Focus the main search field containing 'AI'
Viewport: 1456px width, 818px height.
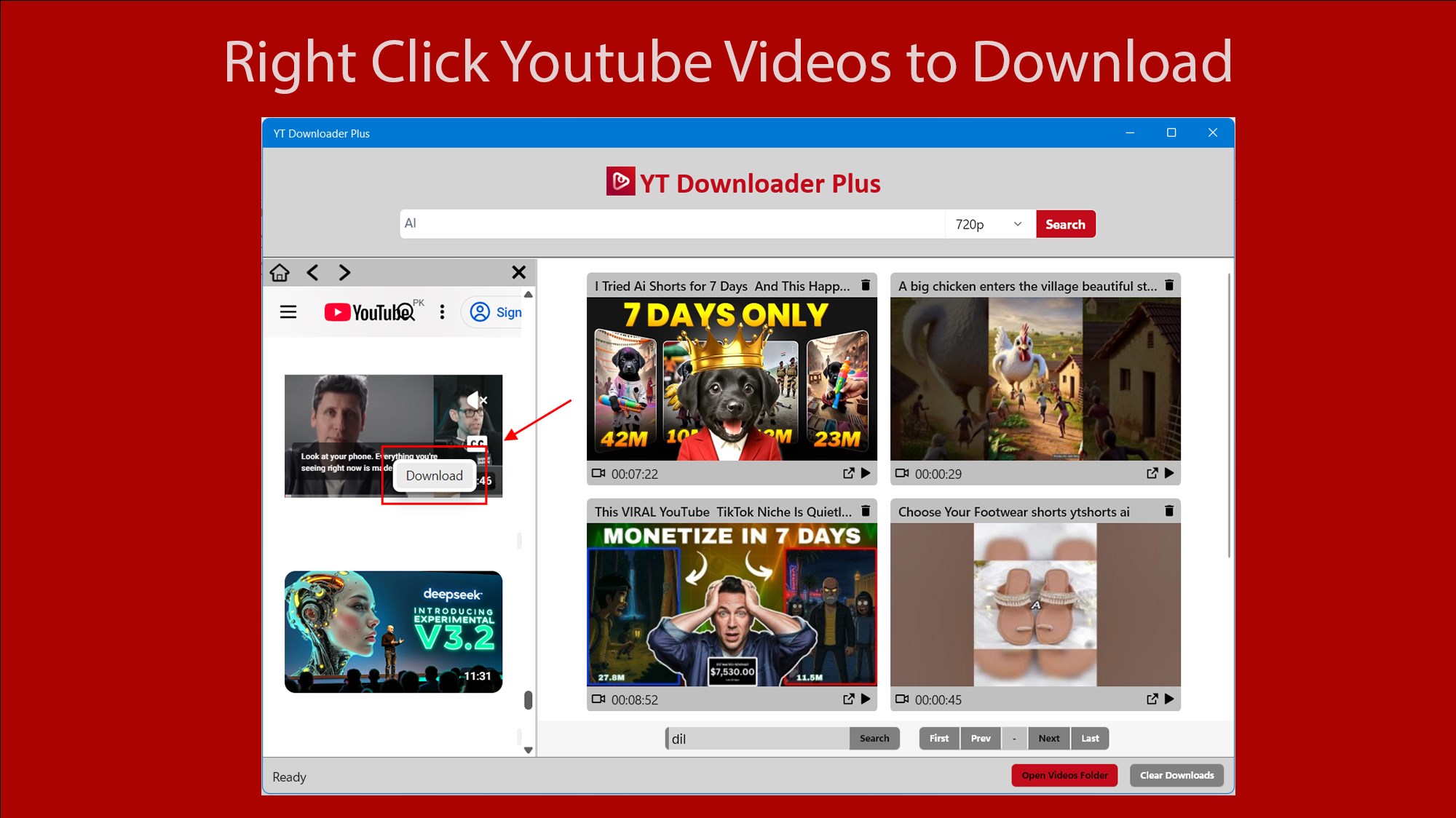pos(672,224)
